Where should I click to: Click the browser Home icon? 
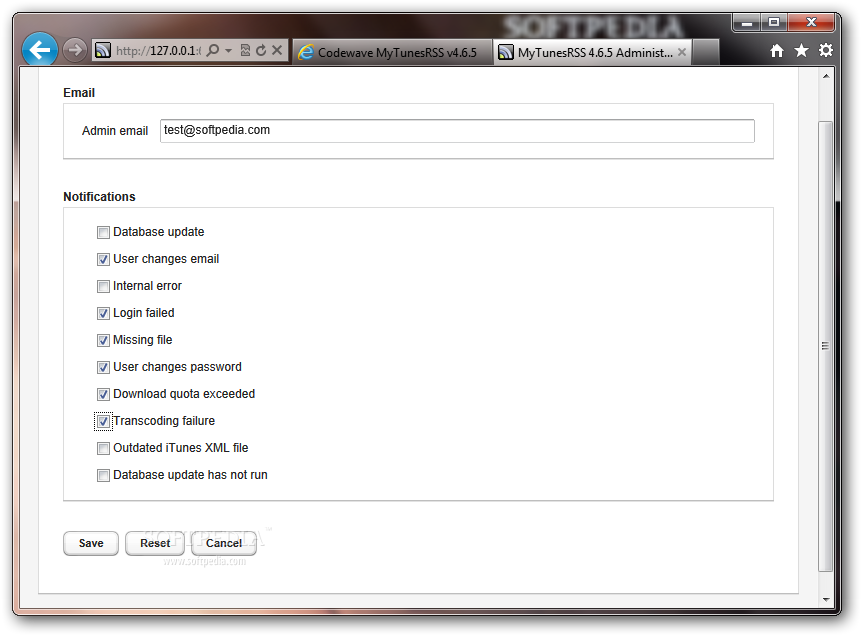tap(777, 51)
